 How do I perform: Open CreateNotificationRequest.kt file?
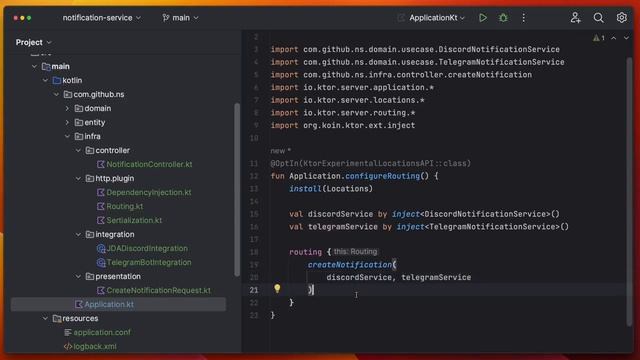[x=158, y=291]
